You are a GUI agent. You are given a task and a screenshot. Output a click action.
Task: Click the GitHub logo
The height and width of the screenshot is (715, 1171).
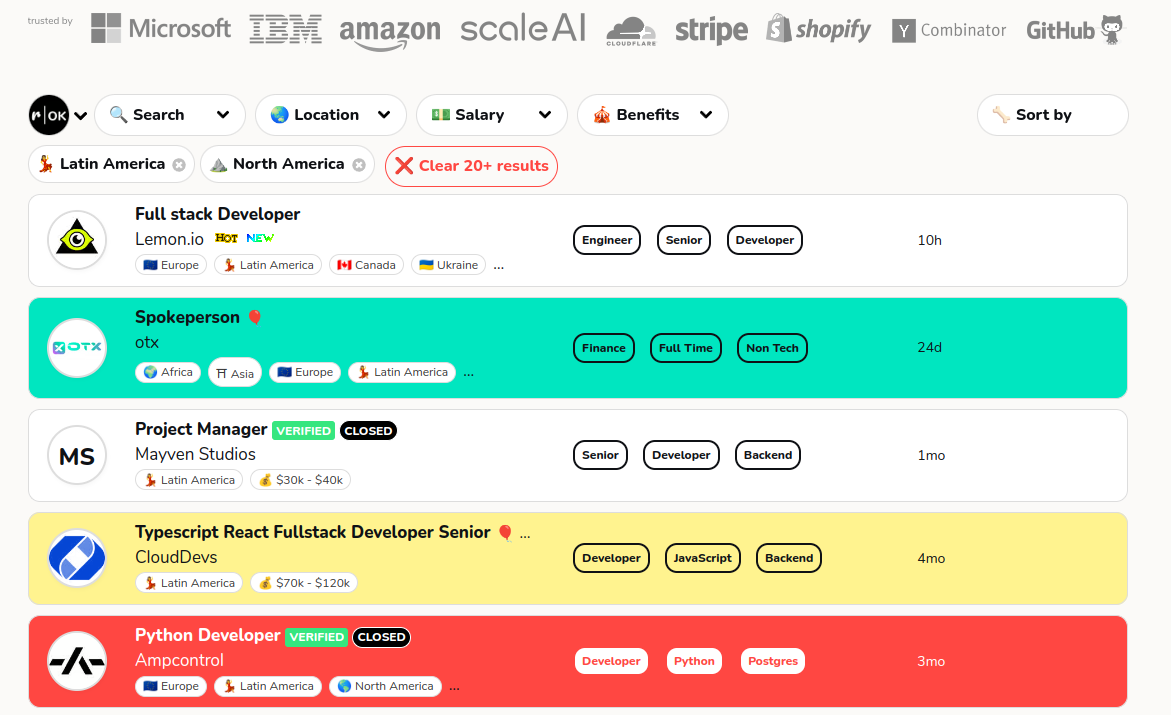[x=1075, y=30]
